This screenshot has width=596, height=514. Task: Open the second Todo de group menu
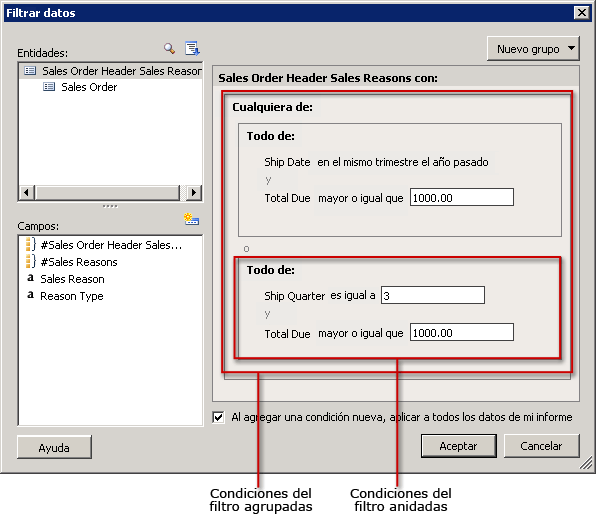point(271,270)
